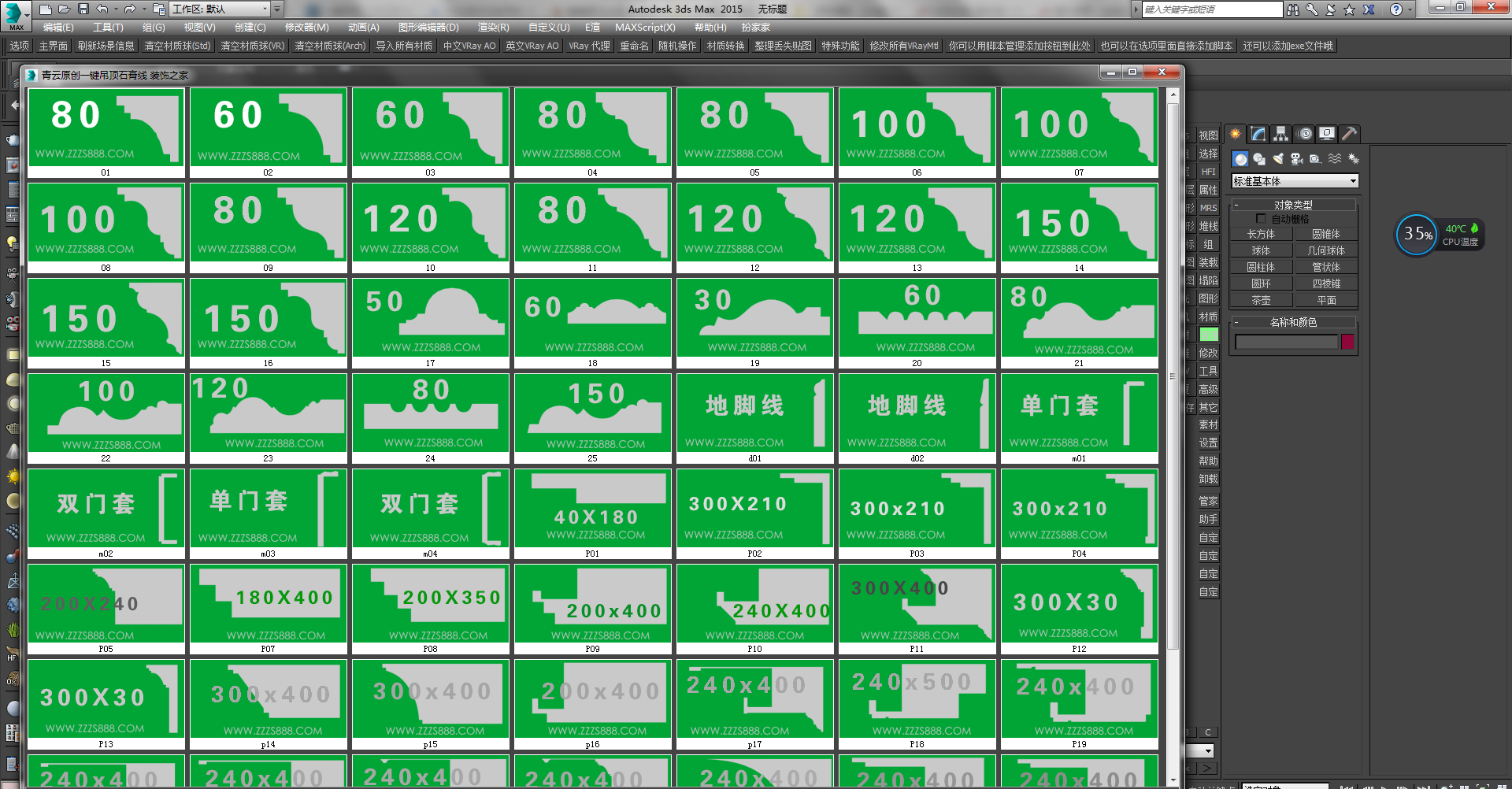The width and height of the screenshot is (1512, 789).
Task: Select the 地脚线 thumbnail labeled d01
Action: [755, 418]
